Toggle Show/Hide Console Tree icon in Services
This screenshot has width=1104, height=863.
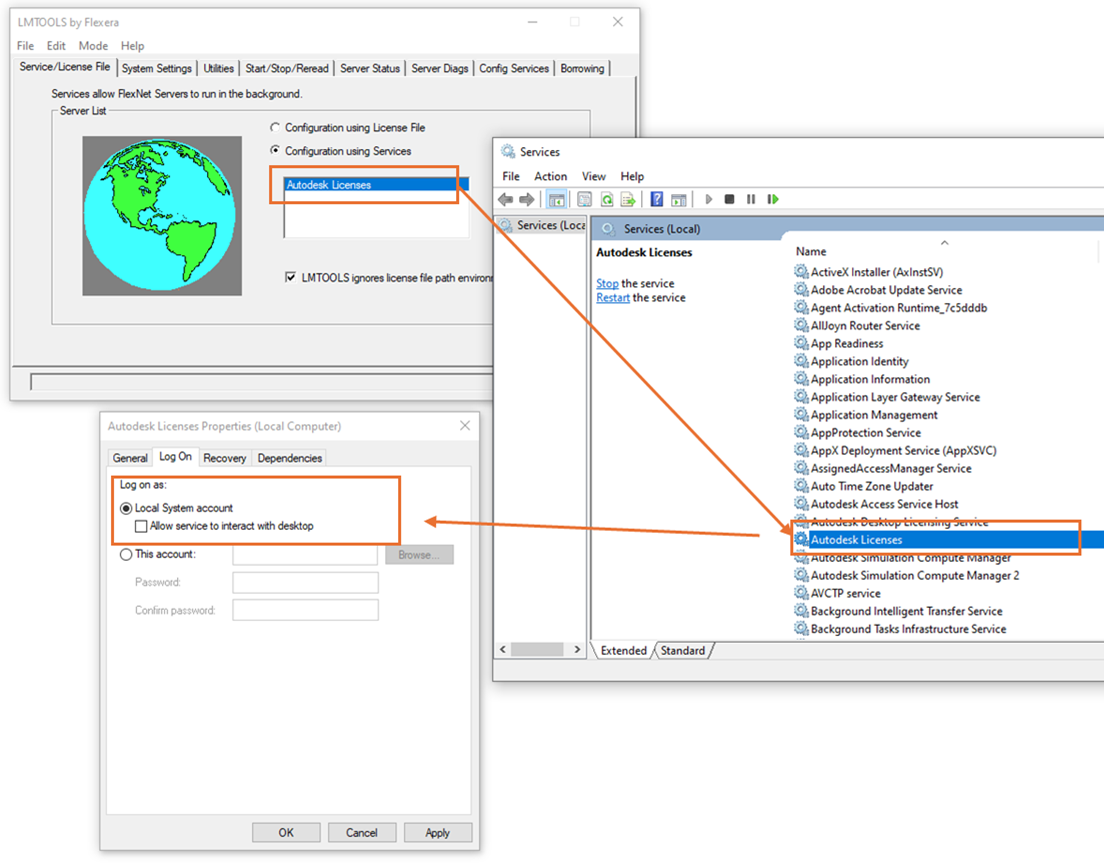[x=556, y=199]
